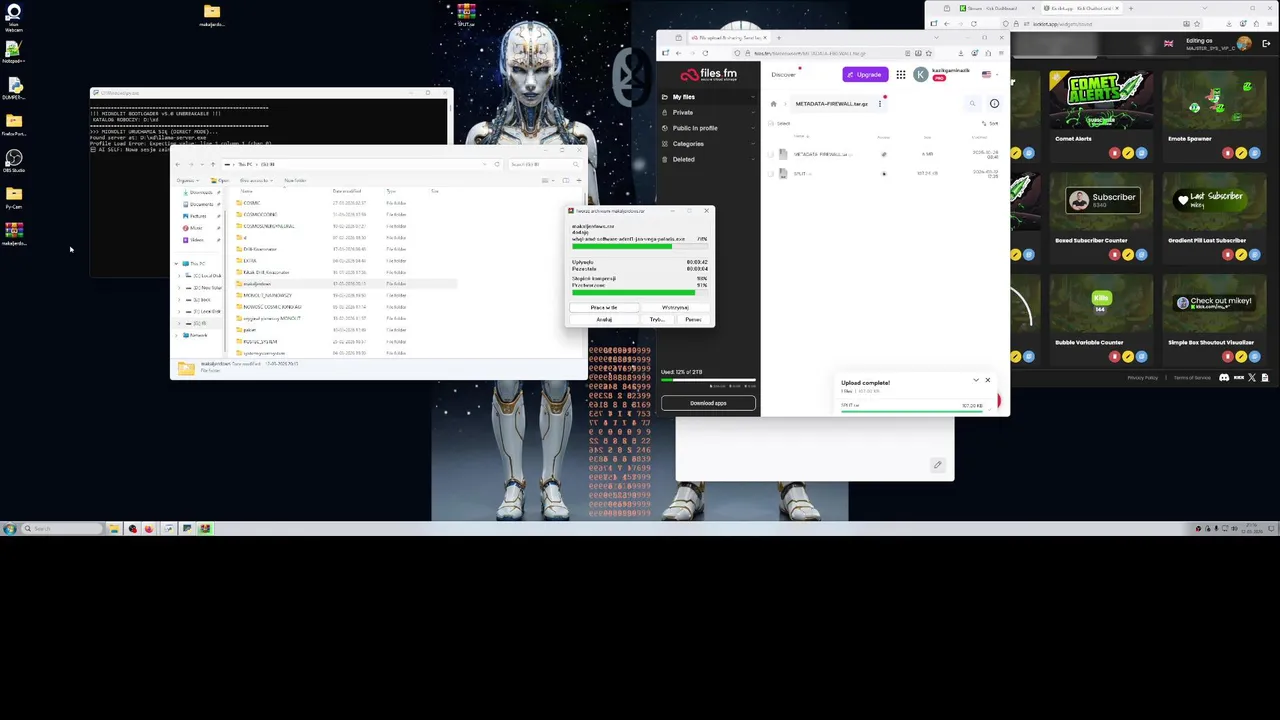1280x720 pixels.
Task: Copy the Comet Alerts widget link
Action: coord(1141,153)
